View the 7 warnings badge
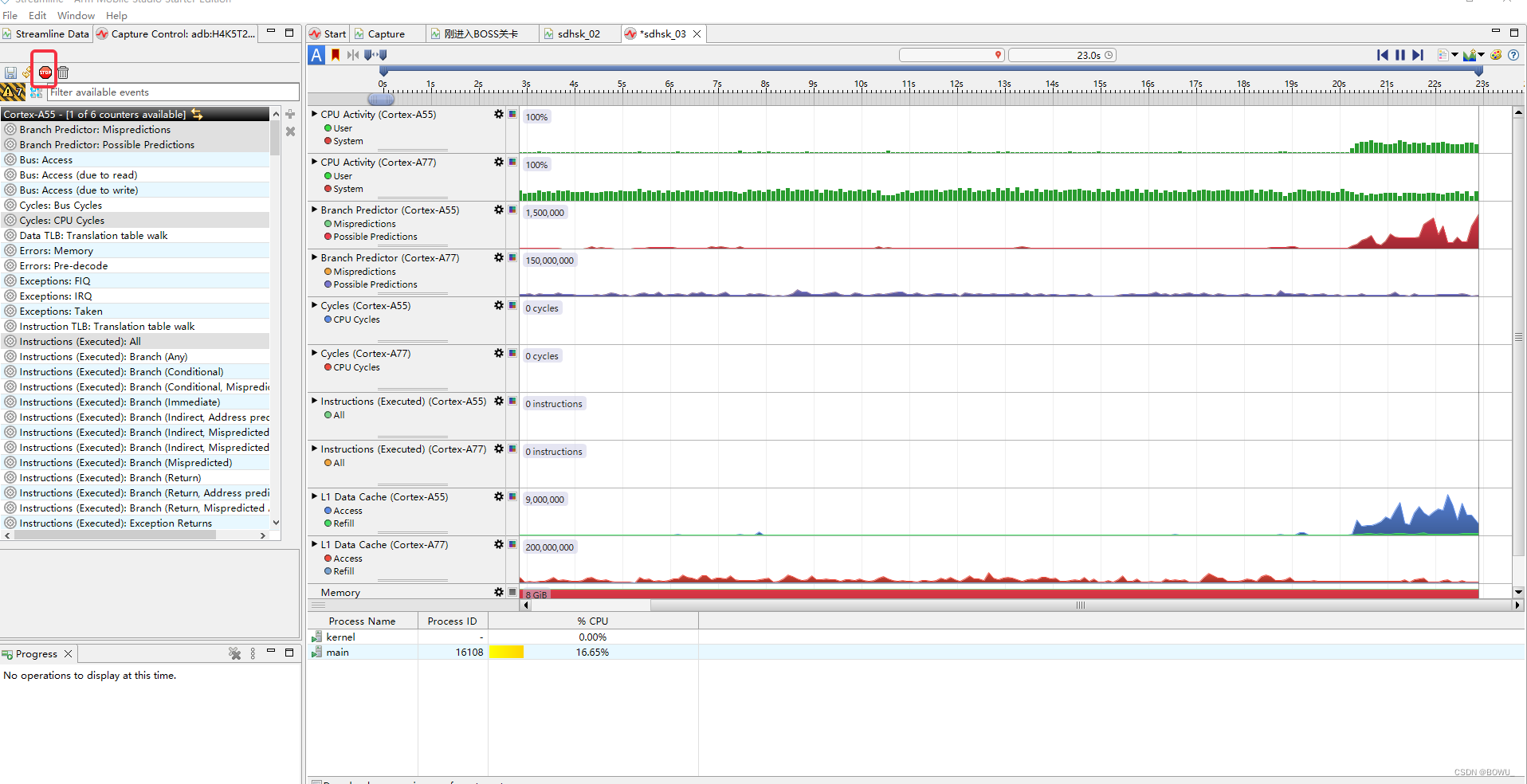The width and height of the screenshot is (1527, 784). (11, 92)
